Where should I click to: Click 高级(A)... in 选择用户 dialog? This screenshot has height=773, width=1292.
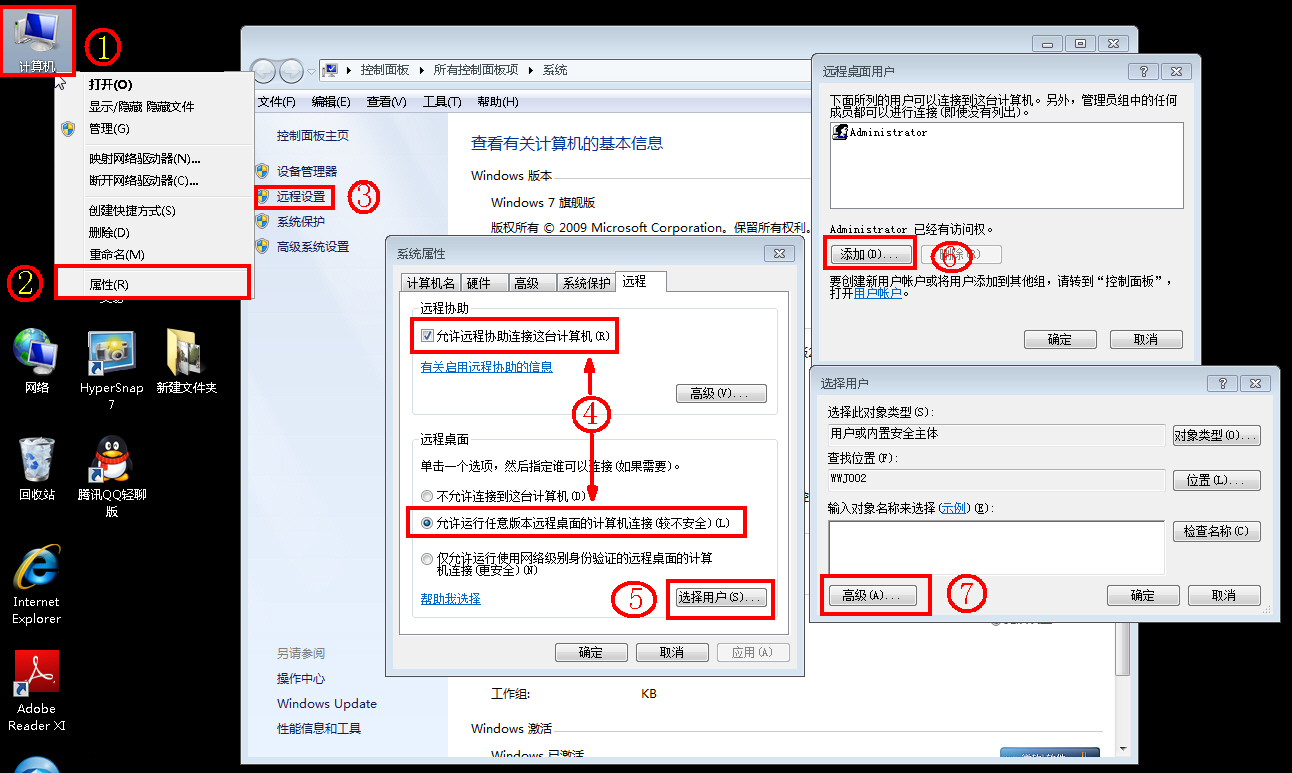point(871,595)
